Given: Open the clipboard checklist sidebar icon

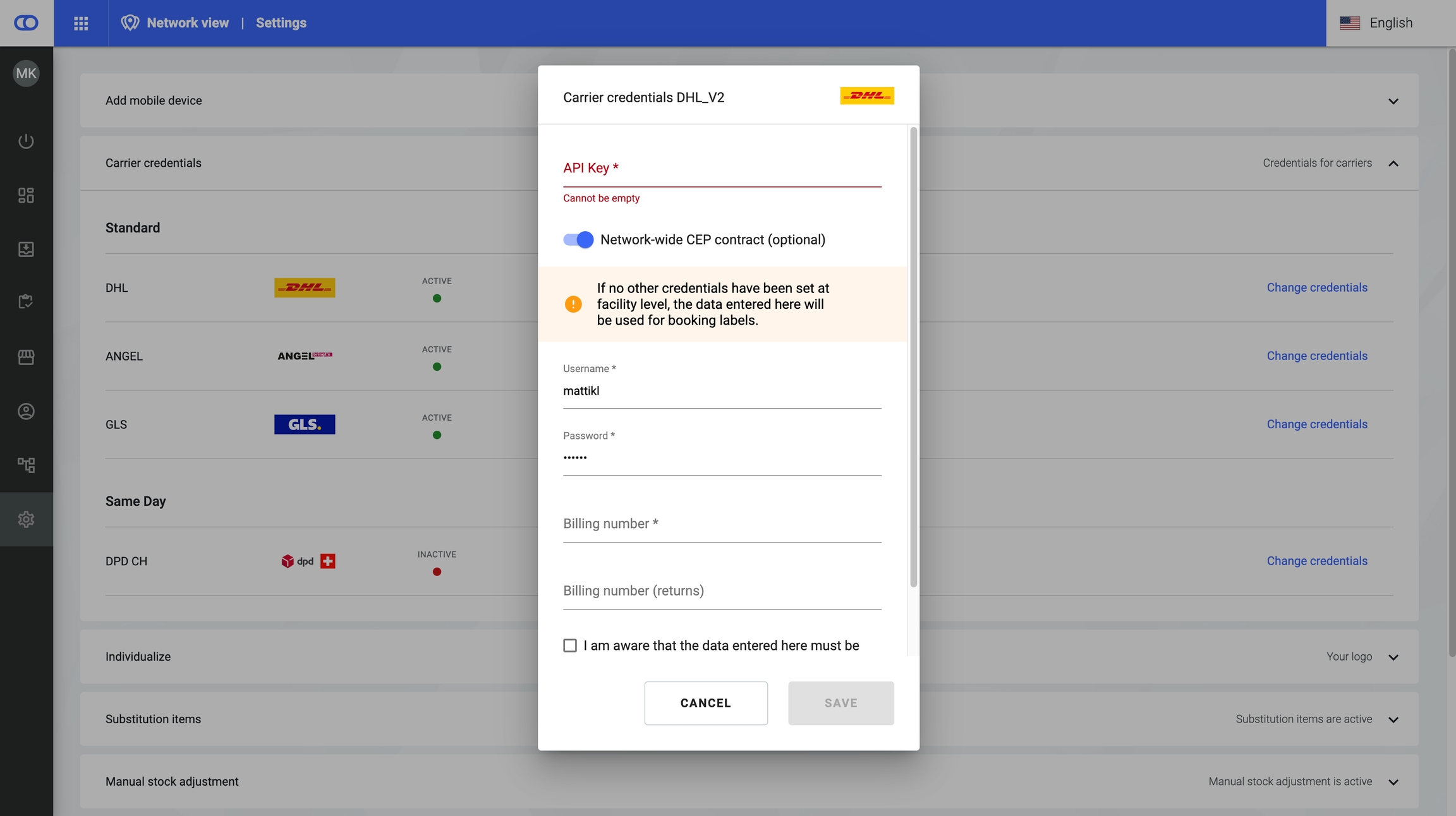Looking at the screenshot, I should point(26,302).
